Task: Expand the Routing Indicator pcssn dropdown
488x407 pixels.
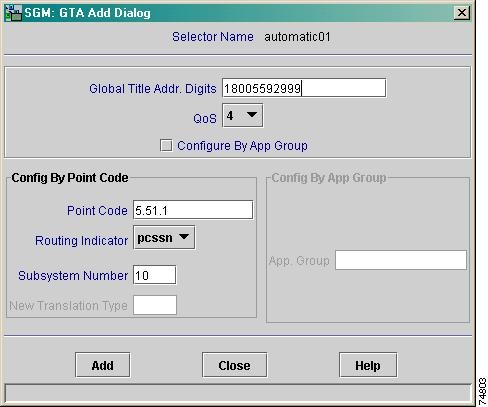Action: (164, 238)
